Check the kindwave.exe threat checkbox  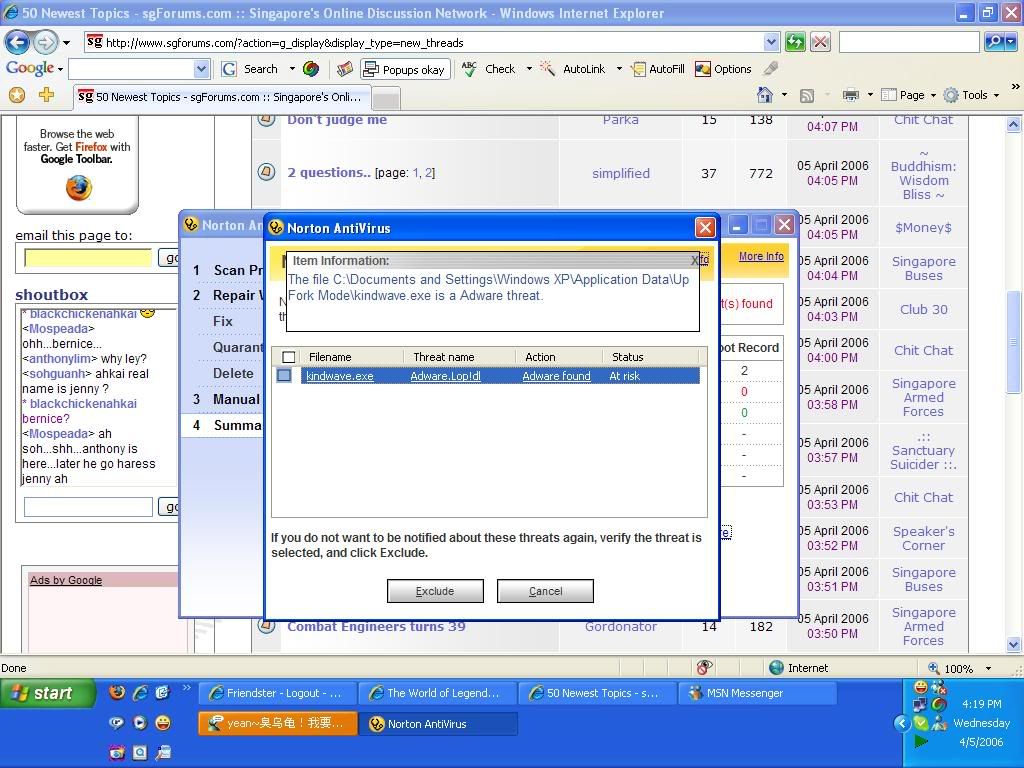coord(284,376)
